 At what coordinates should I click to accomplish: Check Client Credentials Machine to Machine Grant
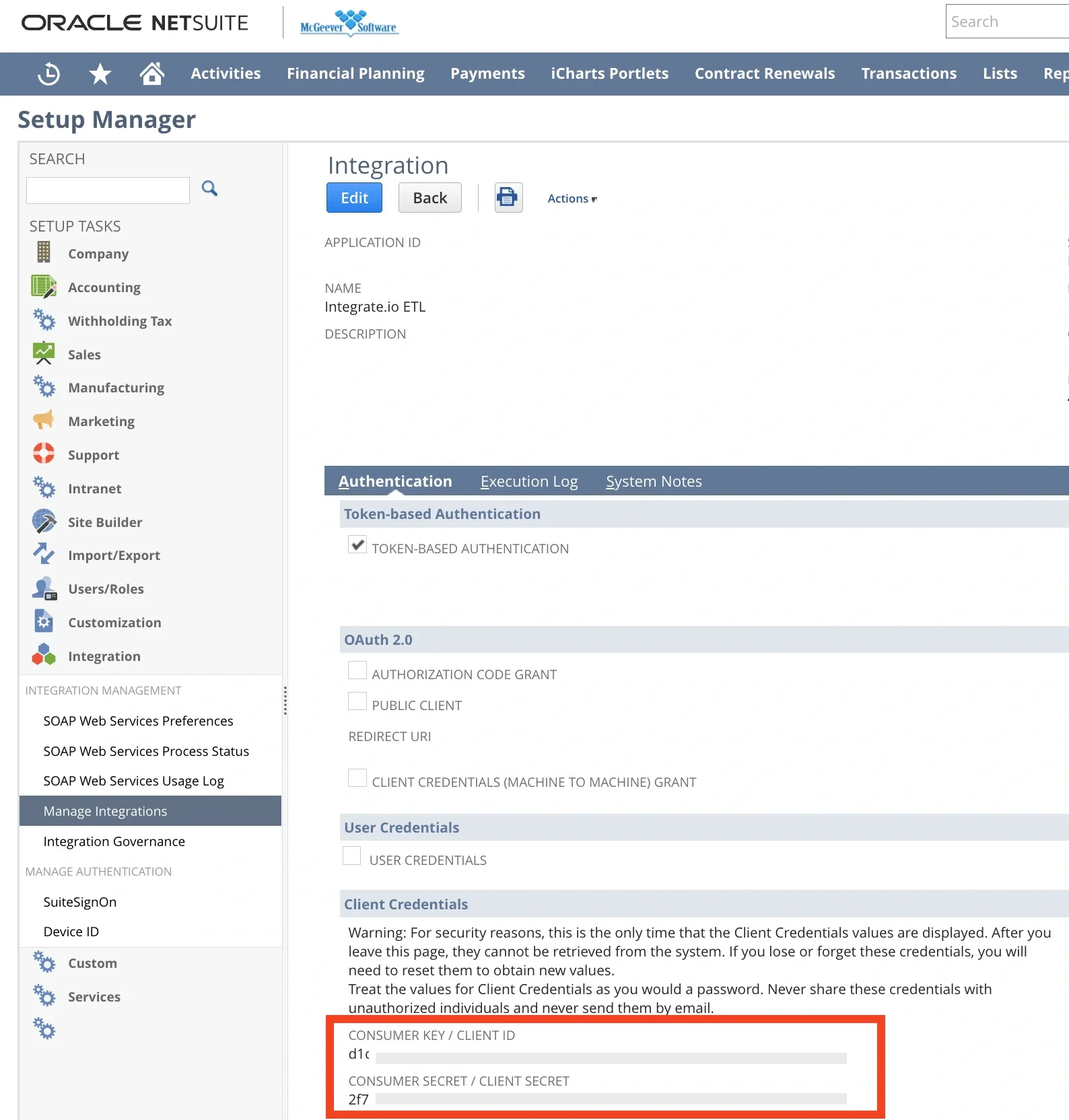pos(357,778)
